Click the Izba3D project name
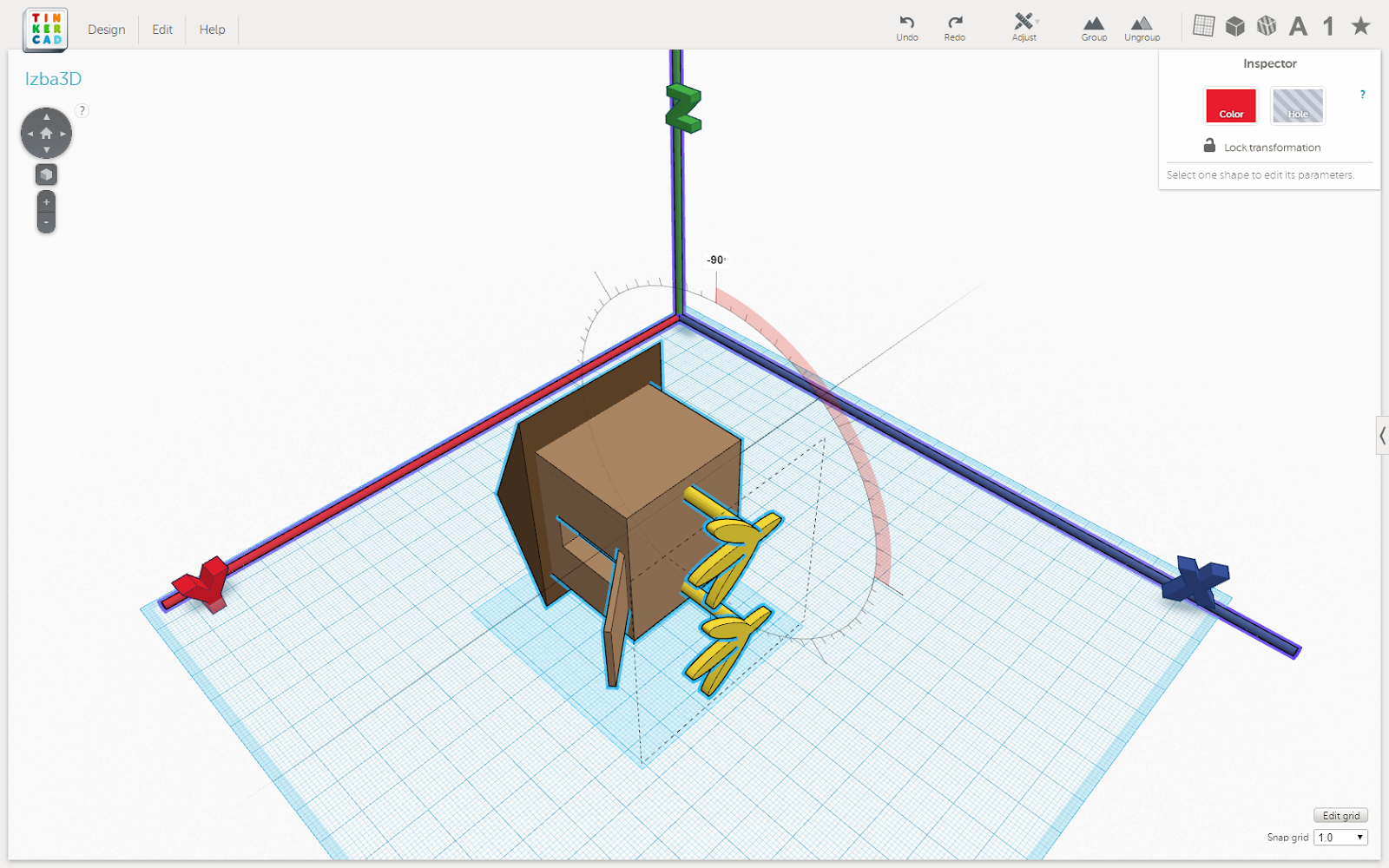1389x868 pixels. click(53, 79)
